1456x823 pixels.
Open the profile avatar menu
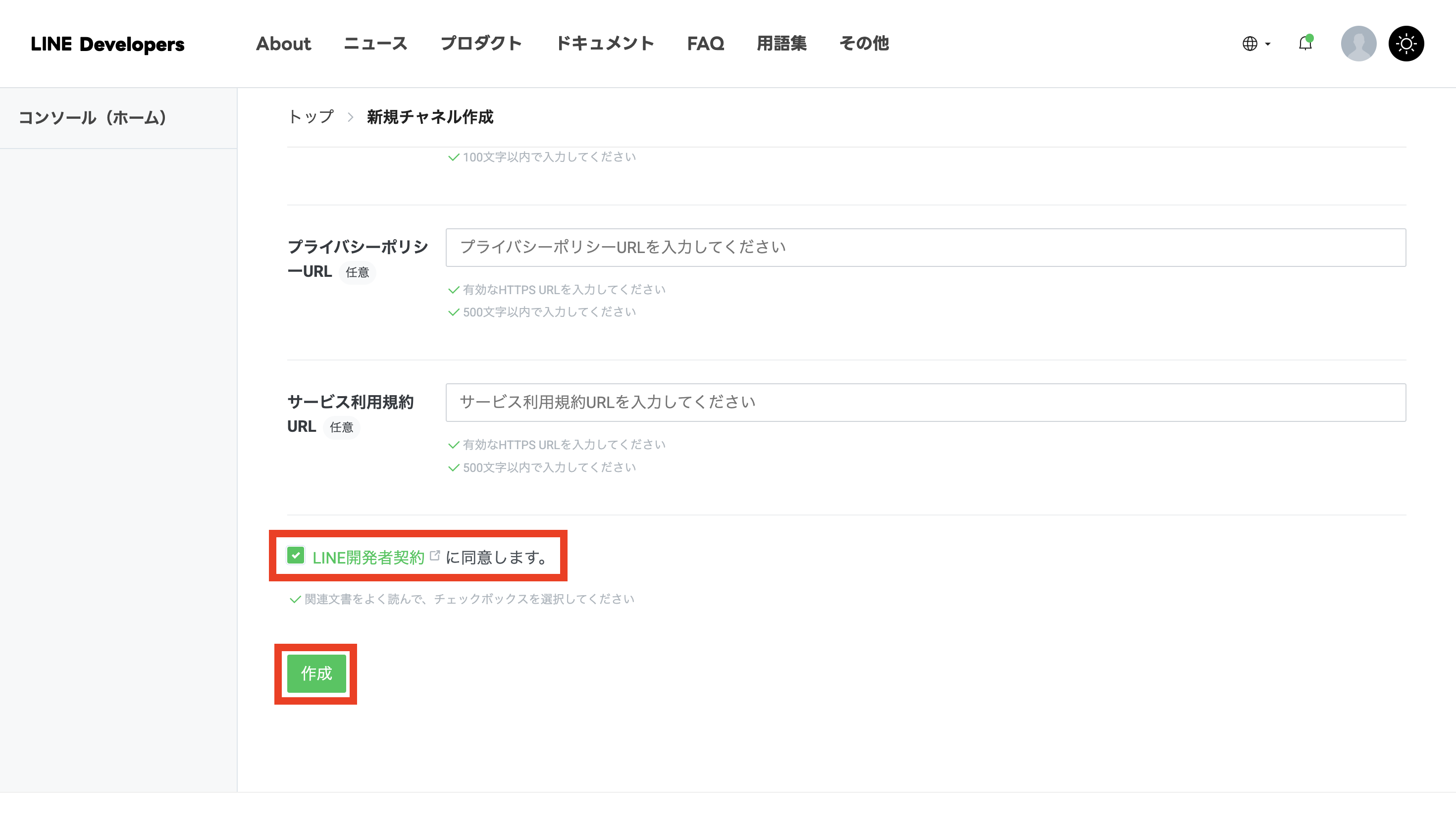click(1358, 44)
